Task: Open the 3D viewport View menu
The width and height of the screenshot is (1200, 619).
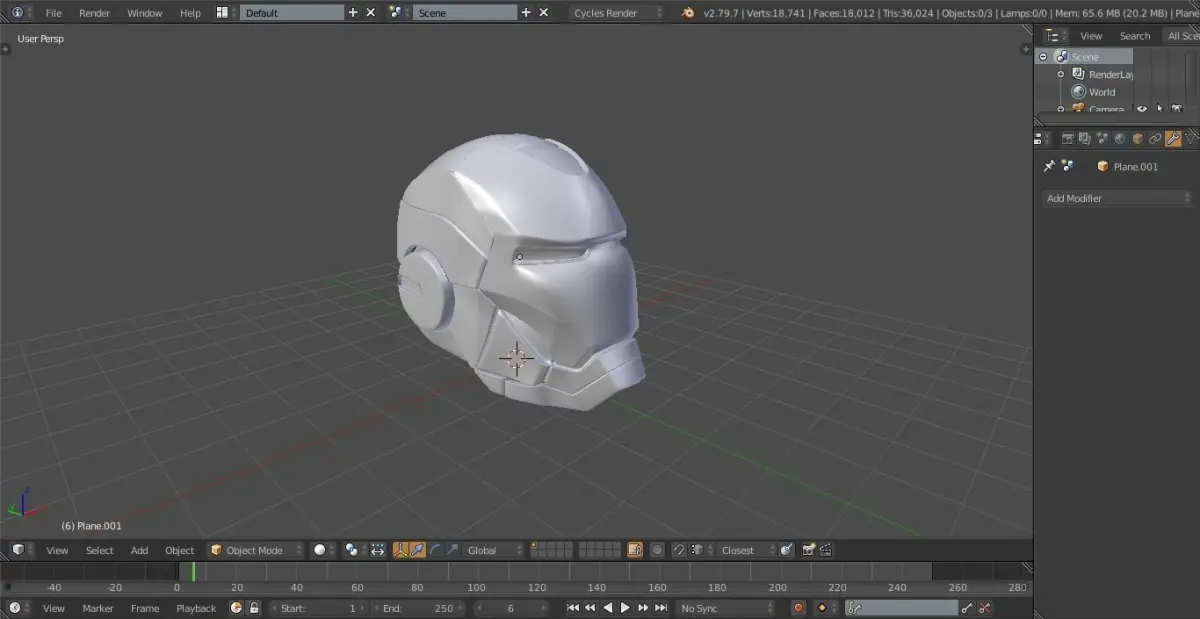Action: (57, 551)
